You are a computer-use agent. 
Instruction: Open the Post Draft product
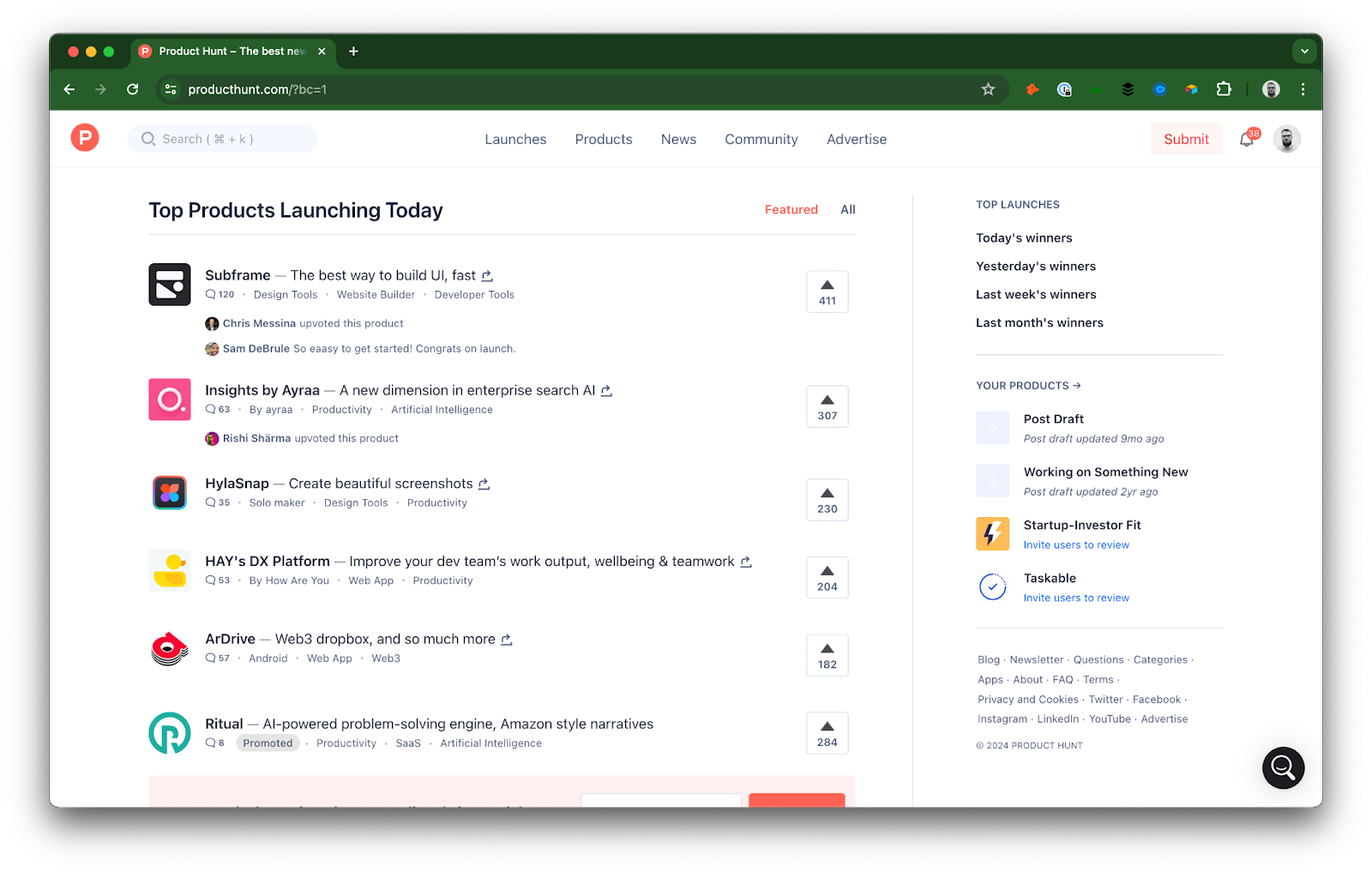coord(1053,419)
